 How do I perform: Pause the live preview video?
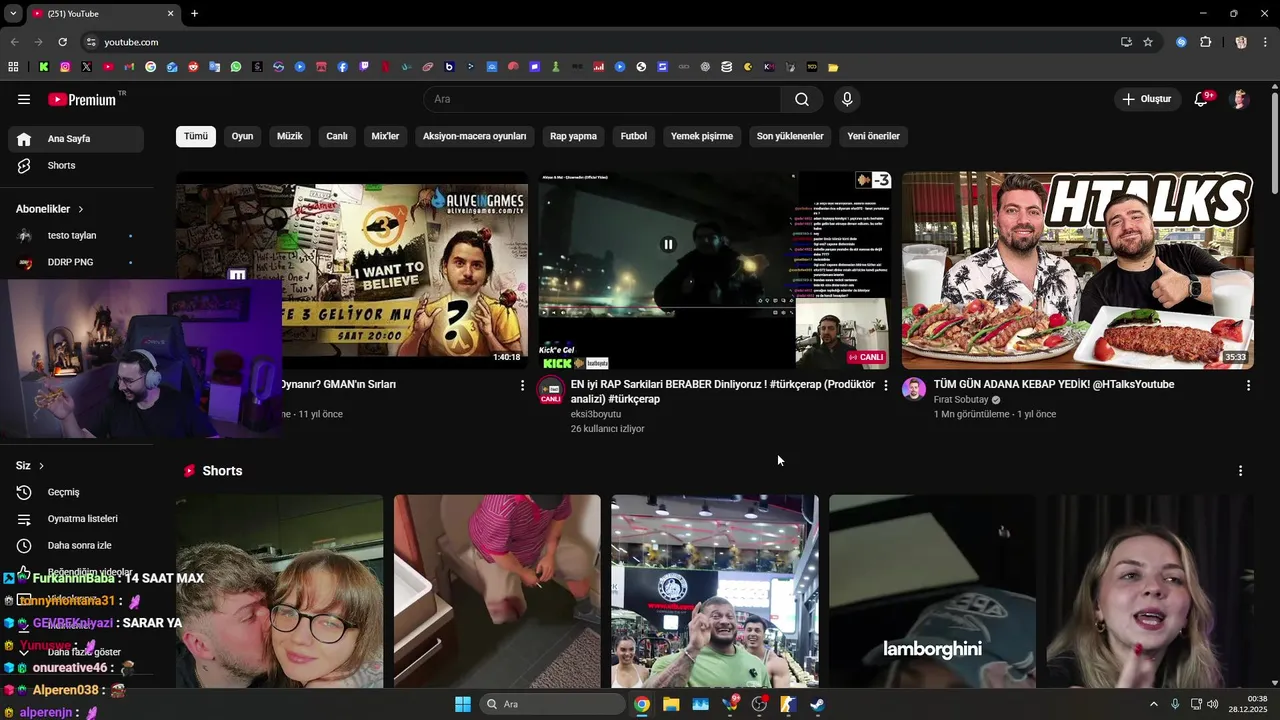(668, 244)
